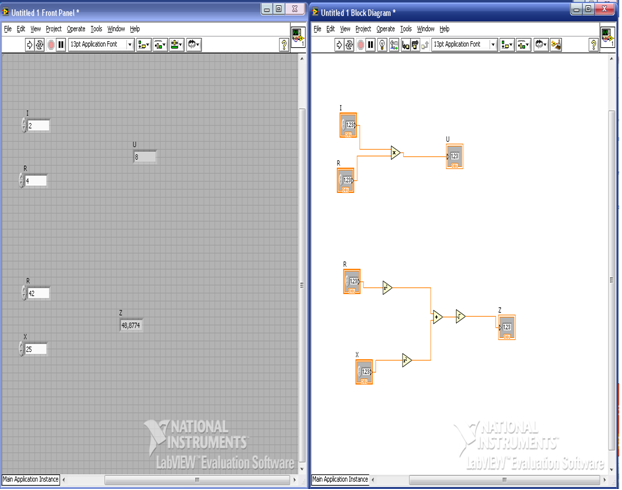Click Clean Up Diagram icon in toolbar

(556, 45)
